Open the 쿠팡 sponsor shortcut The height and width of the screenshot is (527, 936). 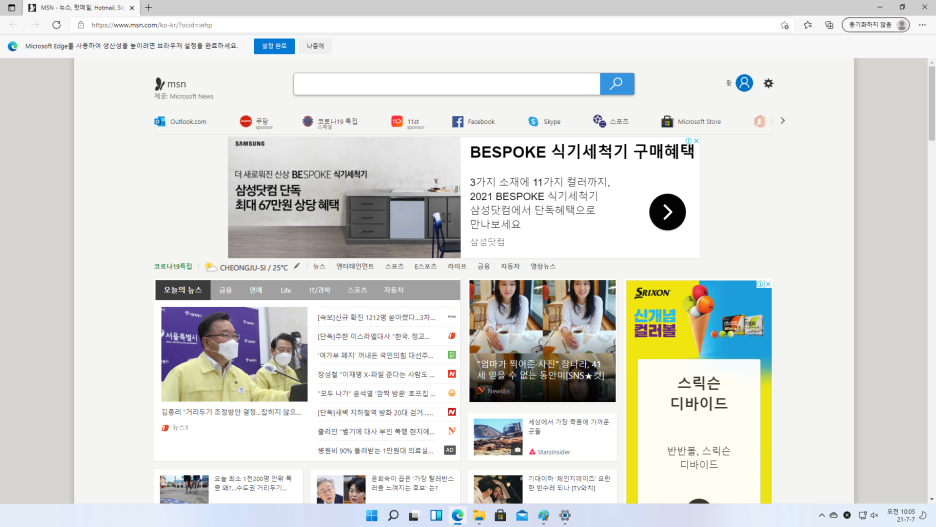click(x=256, y=122)
